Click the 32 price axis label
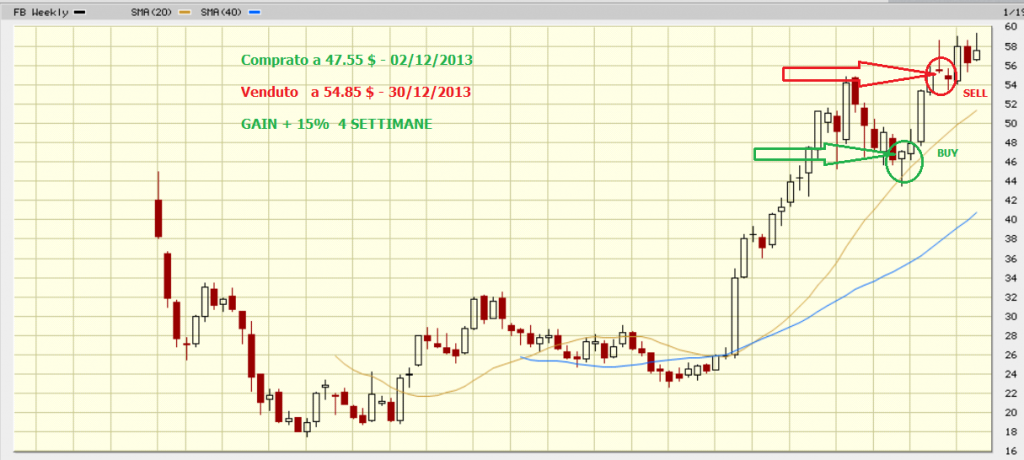 (1012, 297)
